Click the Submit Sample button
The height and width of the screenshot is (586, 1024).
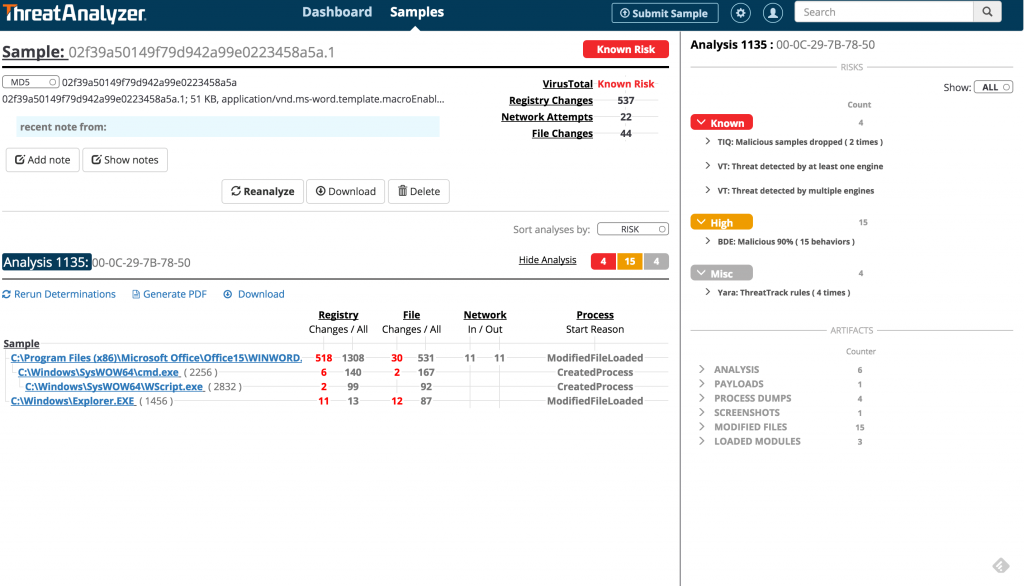[x=664, y=13]
